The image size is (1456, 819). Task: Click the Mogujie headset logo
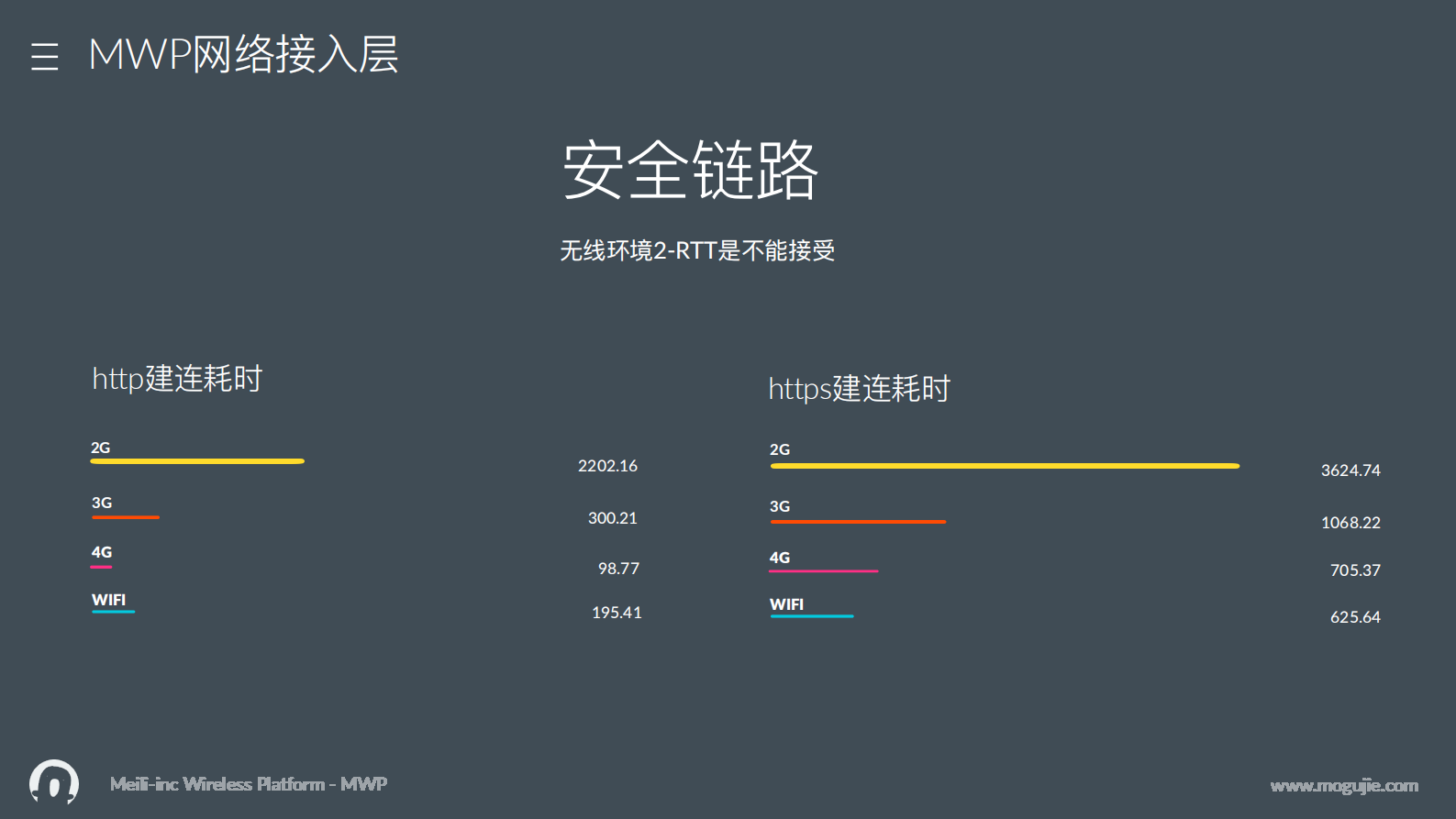pyautogui.click(x=54, y=782)
